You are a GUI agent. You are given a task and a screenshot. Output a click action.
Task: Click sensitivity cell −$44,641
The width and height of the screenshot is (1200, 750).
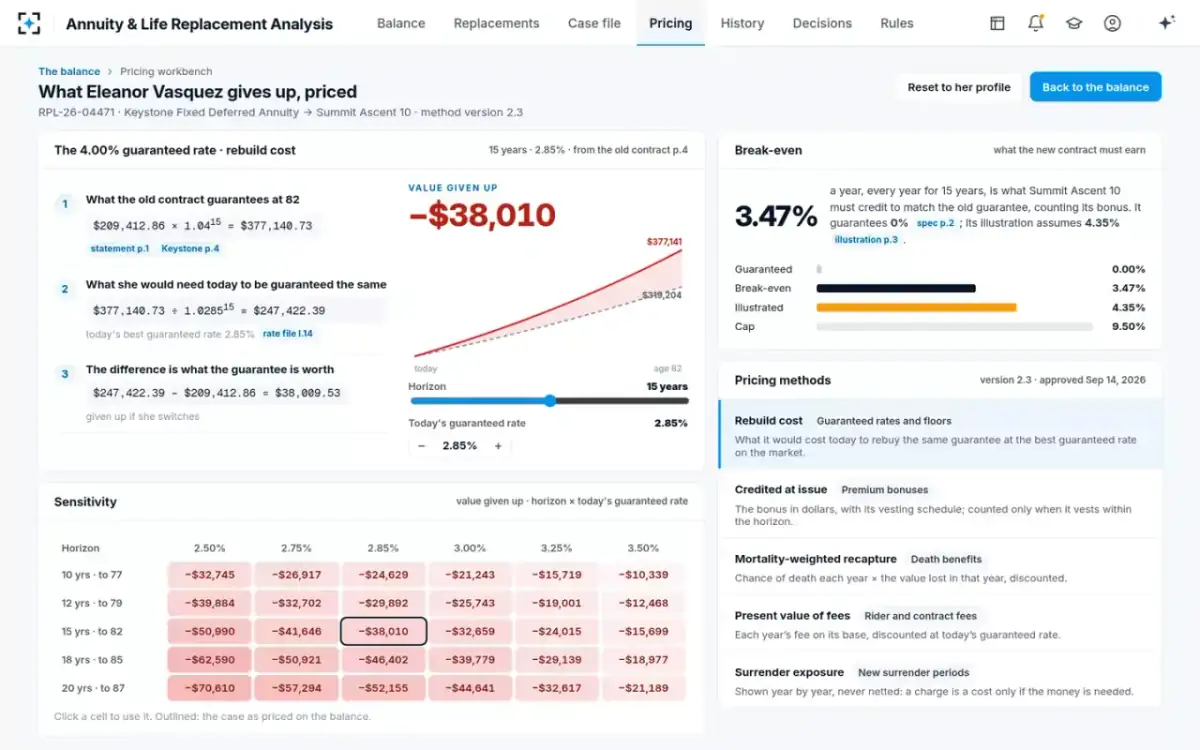coord(470,688)
